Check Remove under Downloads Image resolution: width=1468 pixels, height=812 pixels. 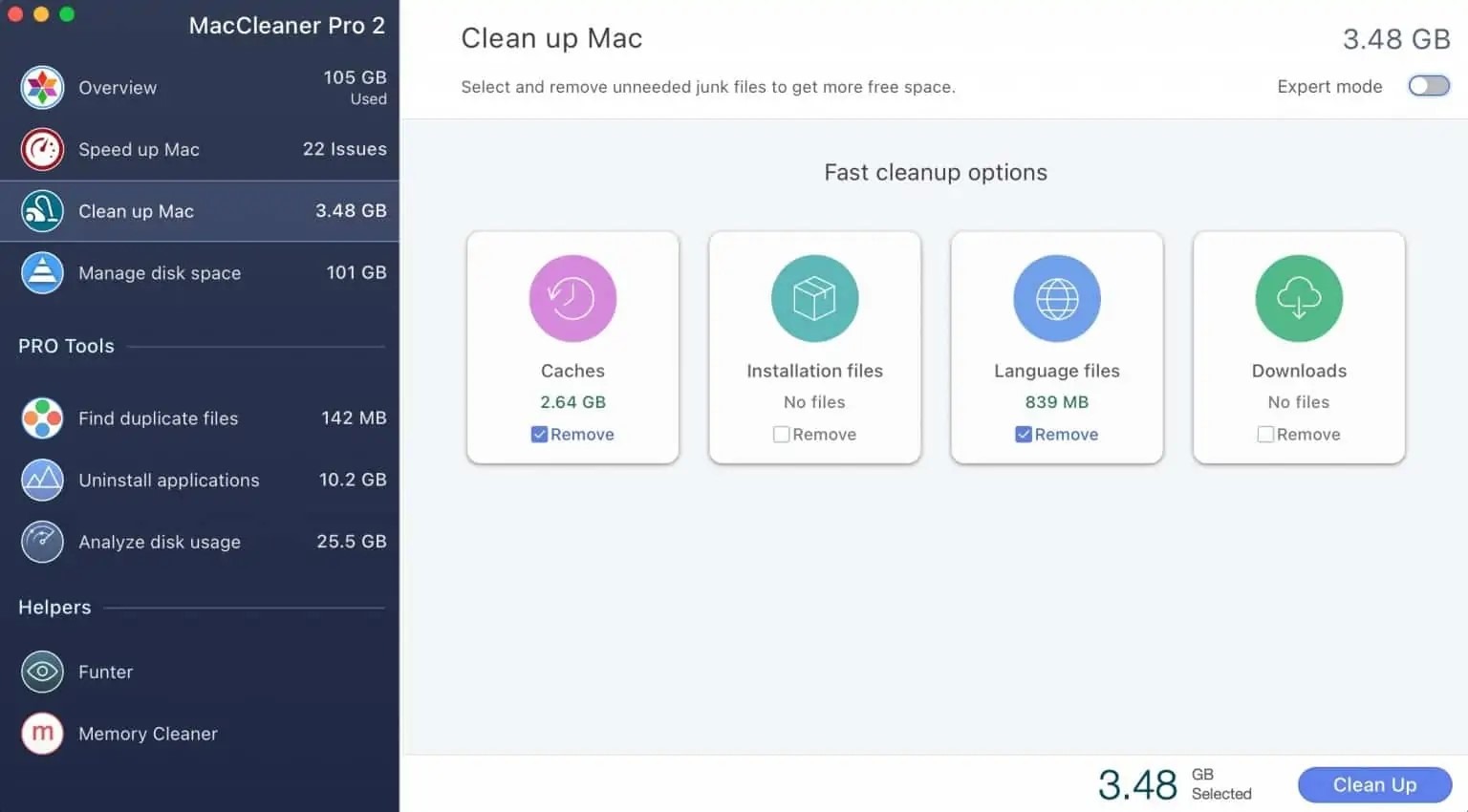1265,435
